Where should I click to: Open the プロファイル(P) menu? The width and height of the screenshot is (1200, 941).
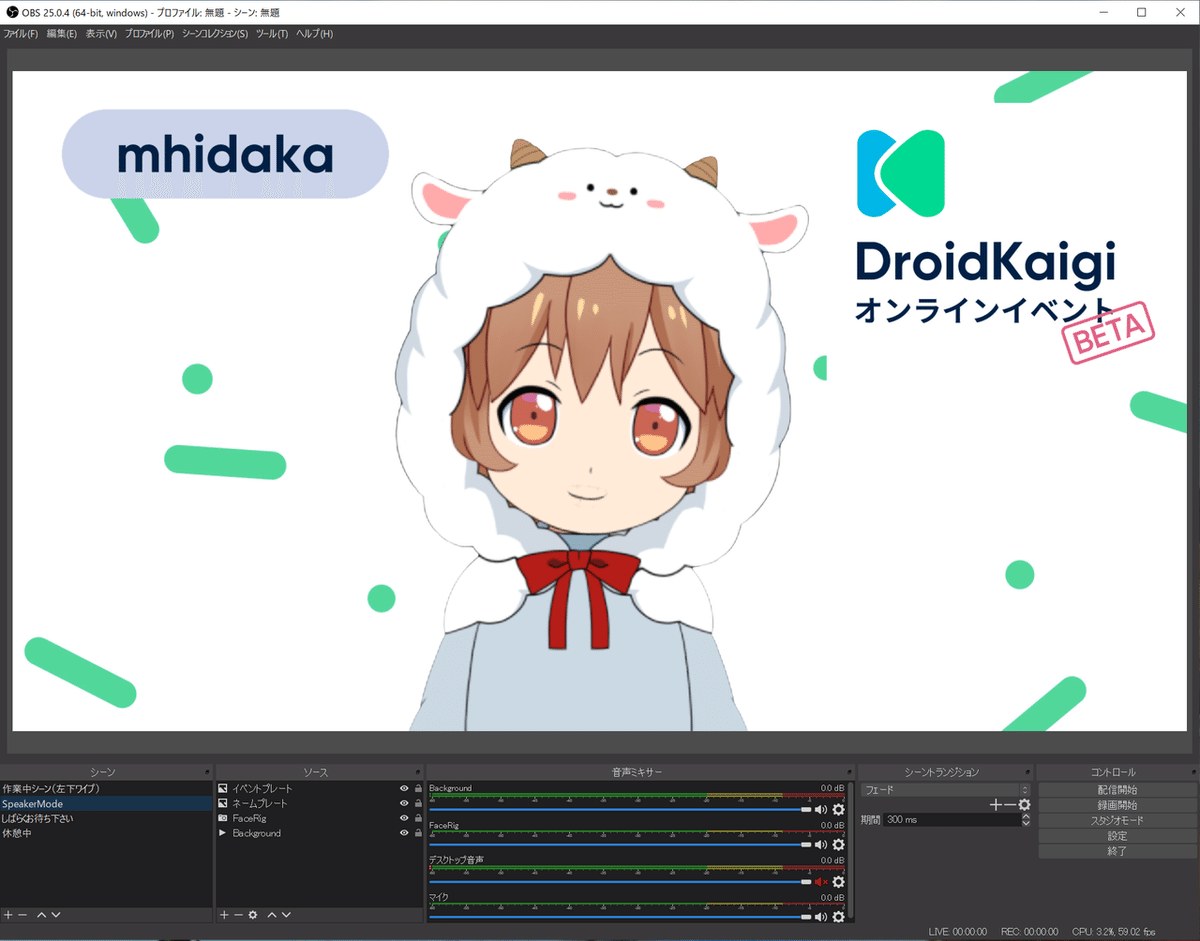tap(149, 34)
